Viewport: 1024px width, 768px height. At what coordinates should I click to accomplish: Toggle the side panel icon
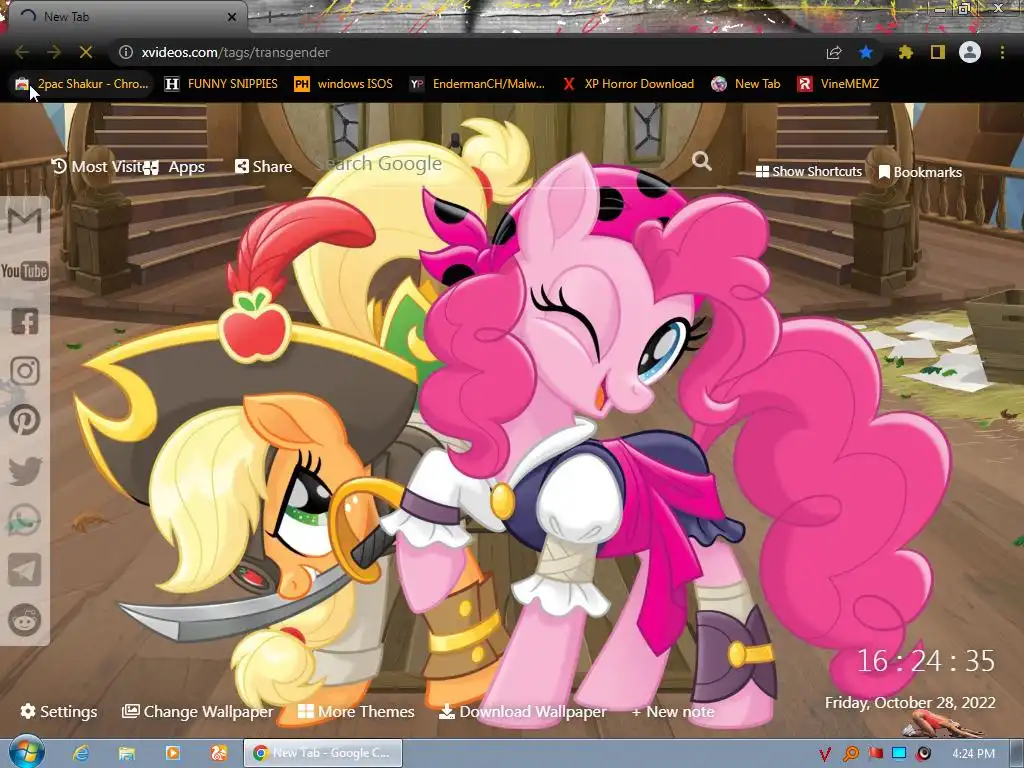[938, 52]
